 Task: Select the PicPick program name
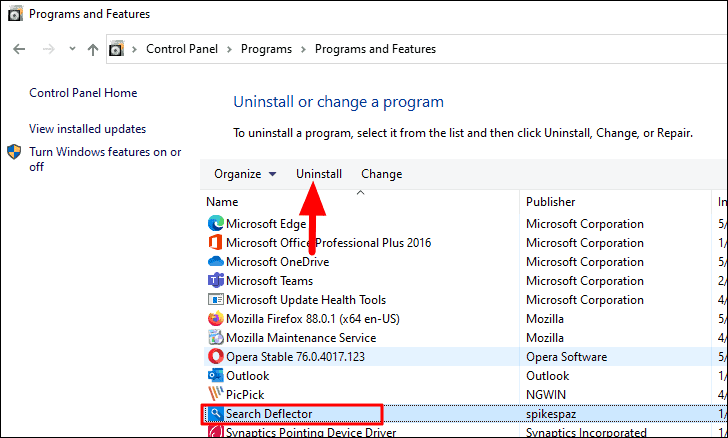(245, 395)
